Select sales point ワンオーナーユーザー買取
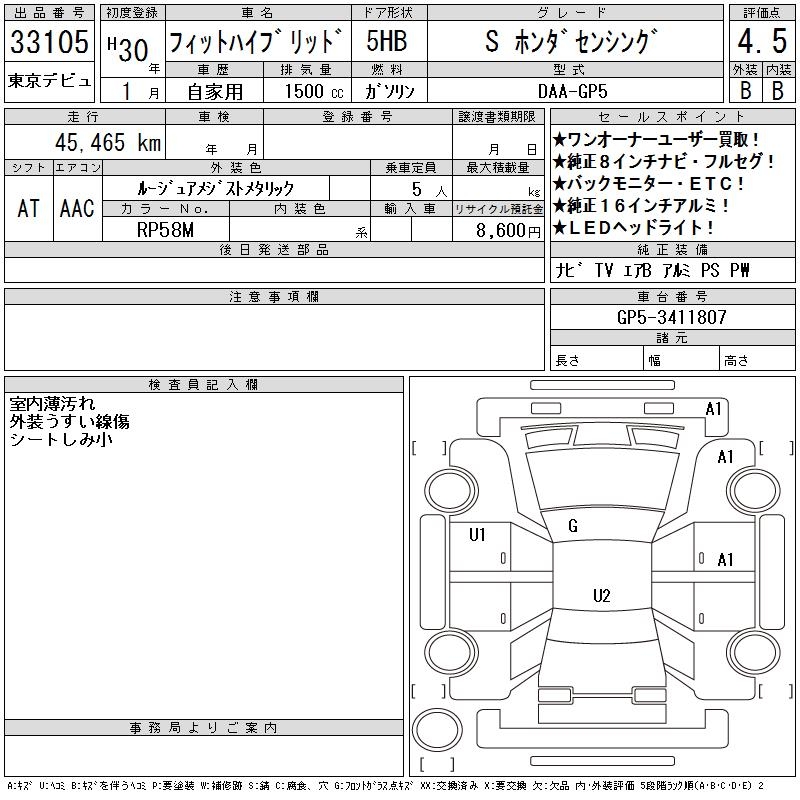This screenshot has width=800, height=800. [656, 139]
